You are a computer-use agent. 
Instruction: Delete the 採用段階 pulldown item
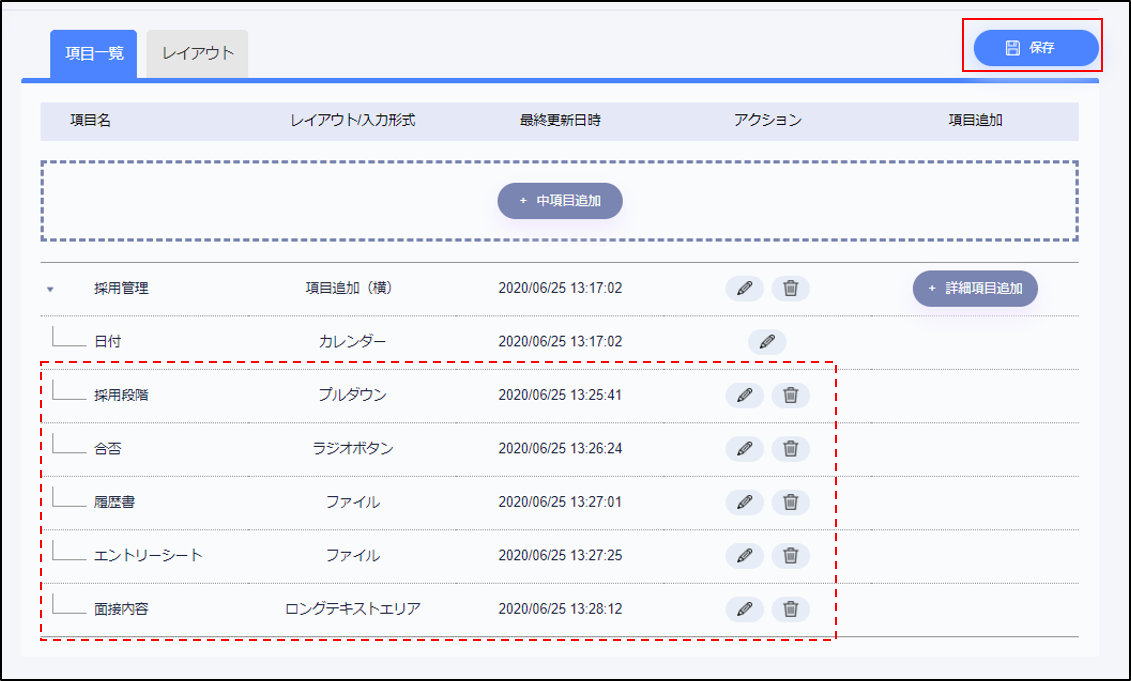(790, 395)
